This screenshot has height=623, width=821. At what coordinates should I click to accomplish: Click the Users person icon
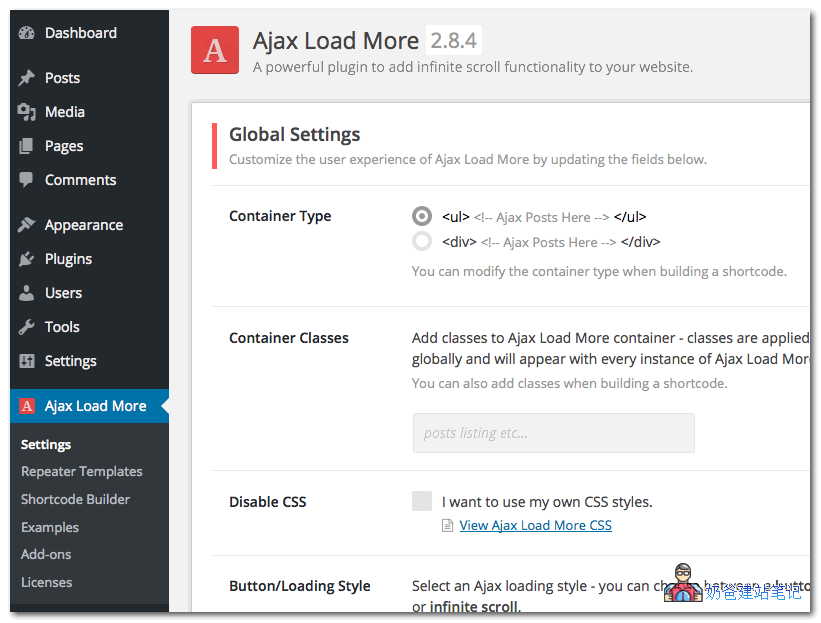(27, 292)
